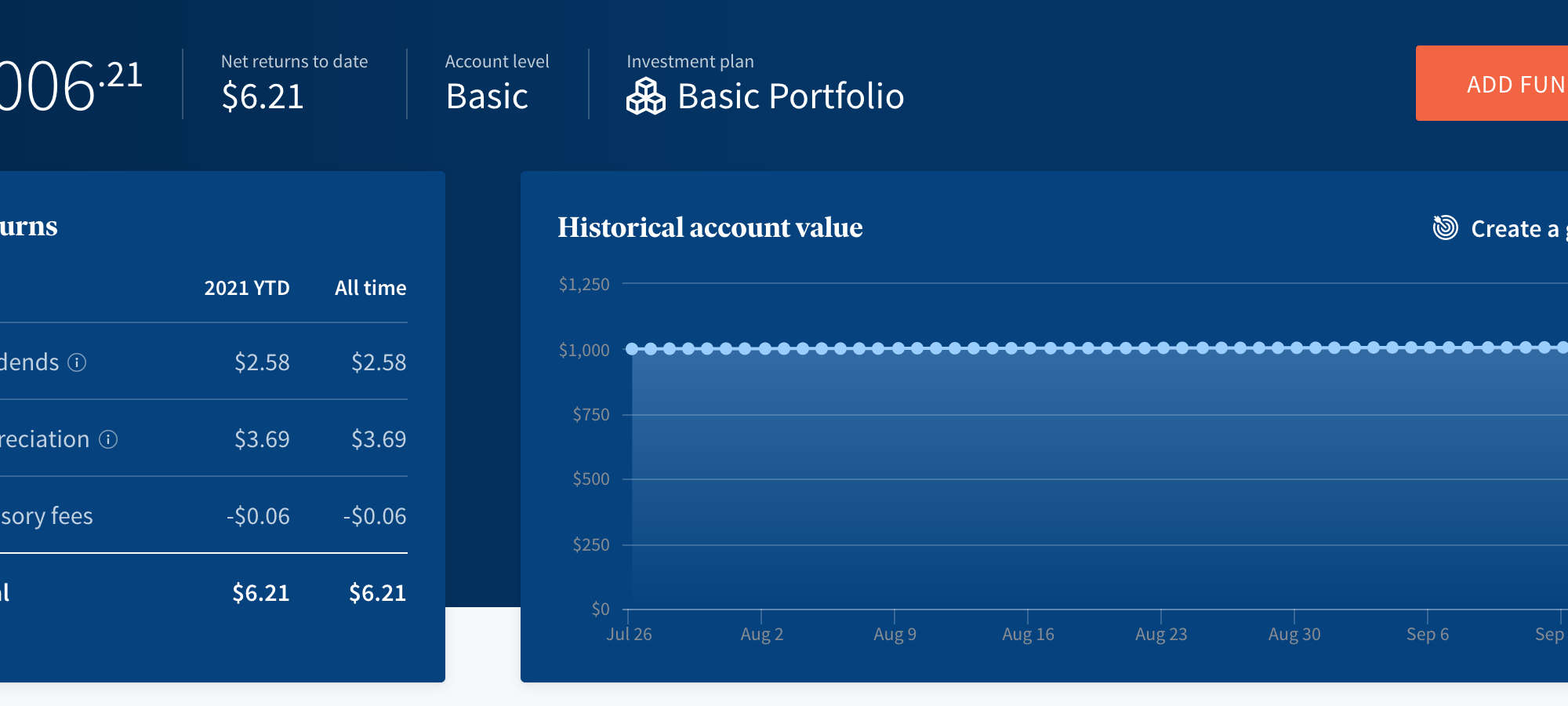The height and width of the screenshot is (706, 1568).
Task: Click the Appreciation All time value of $3.69
Action: point(379,439)
